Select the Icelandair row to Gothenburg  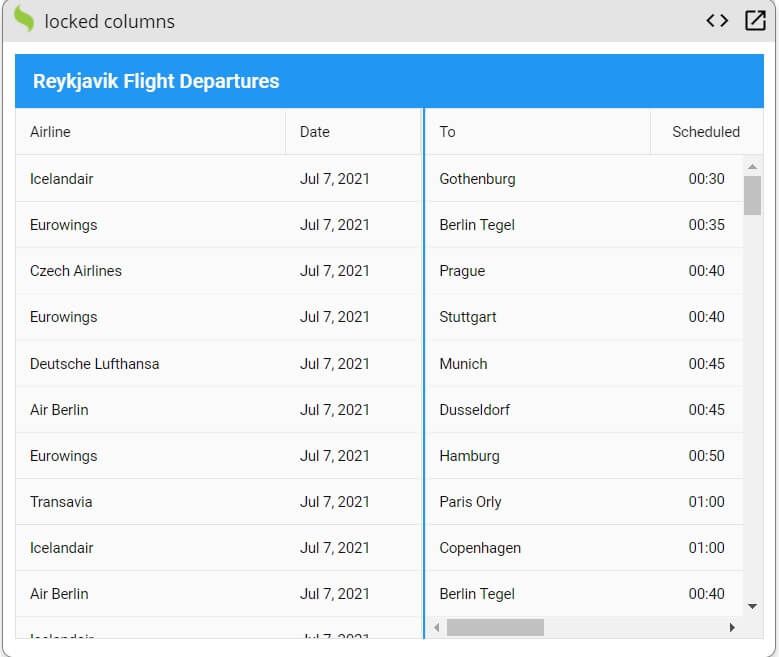380,178
